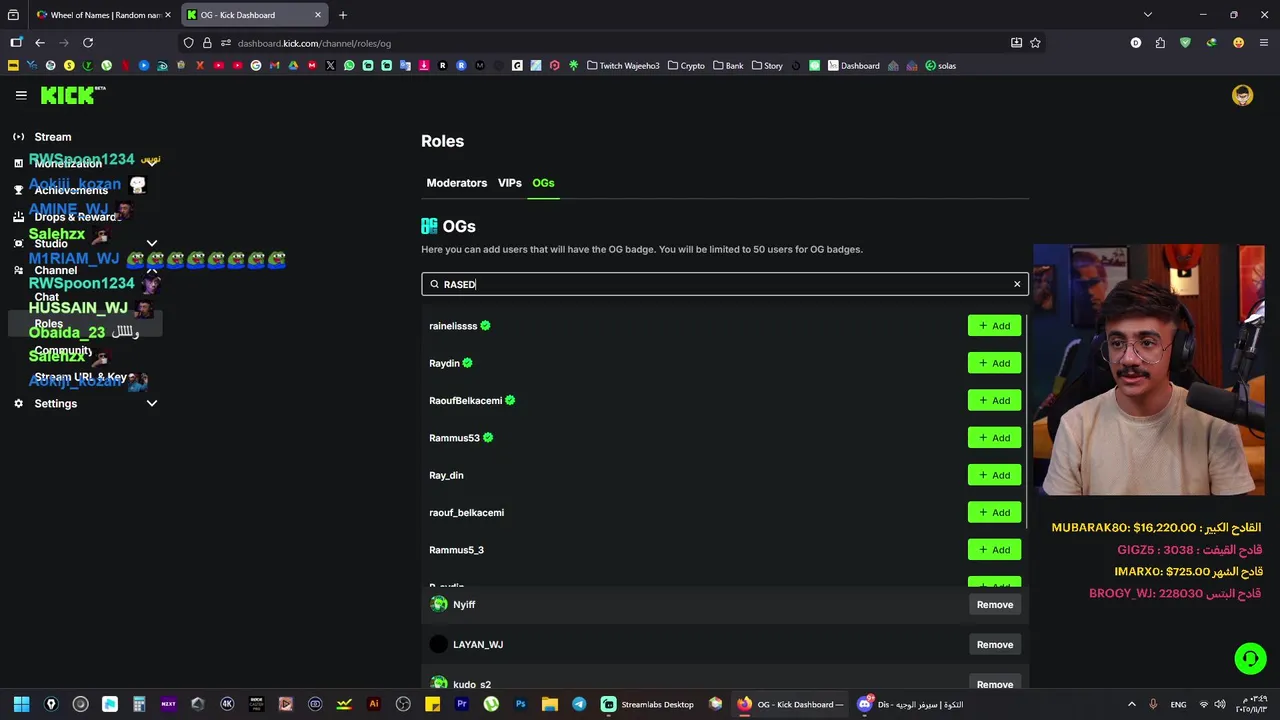Viewport: 1280px width, 720px height.
Task: Open the Kick sidebar hamburger menu
Action: pyautogui.click(x=21, y=95)
